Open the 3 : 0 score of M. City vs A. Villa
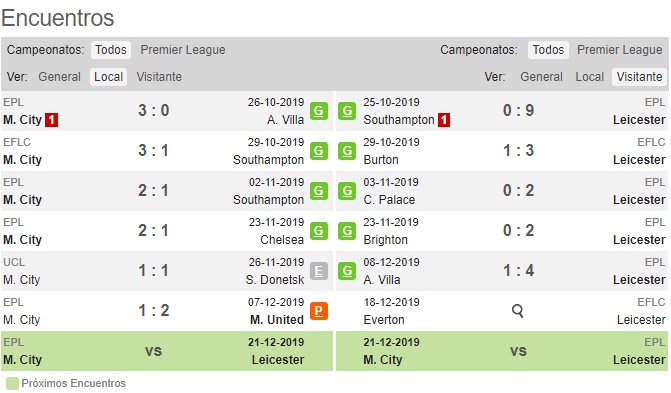The height and width of the screenshot is (393, 671). 154,111
